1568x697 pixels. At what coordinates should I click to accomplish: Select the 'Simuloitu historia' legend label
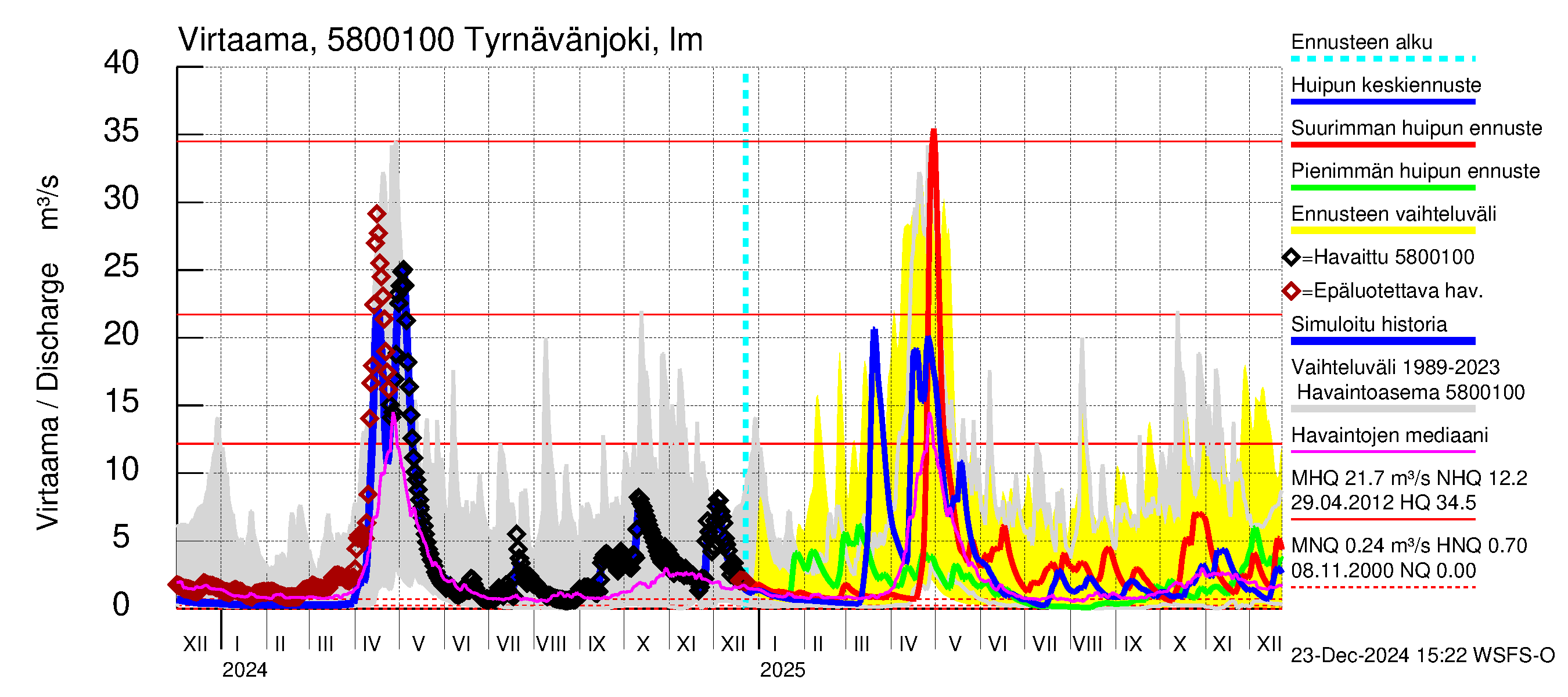point(1368,325)
